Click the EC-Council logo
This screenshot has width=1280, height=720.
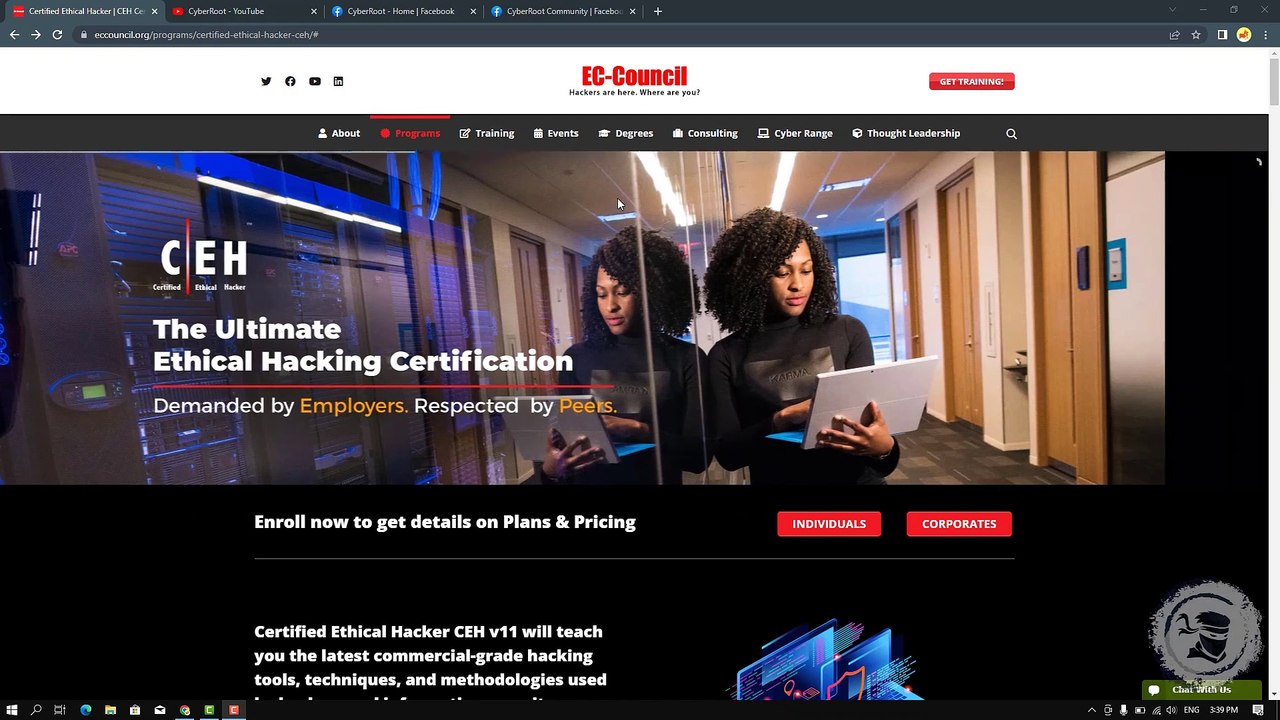634,80
